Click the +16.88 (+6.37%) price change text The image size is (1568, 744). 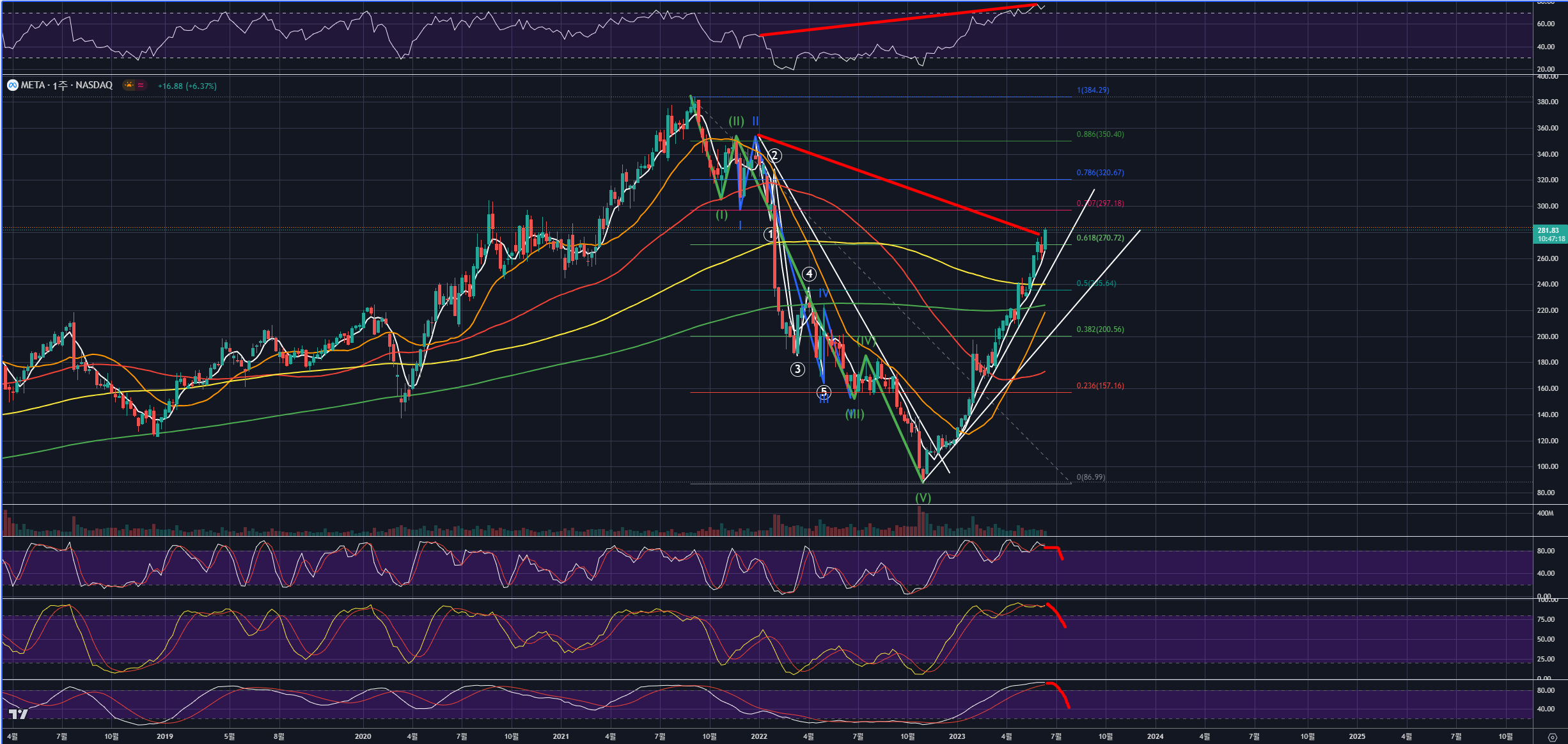tap(187, 86)
